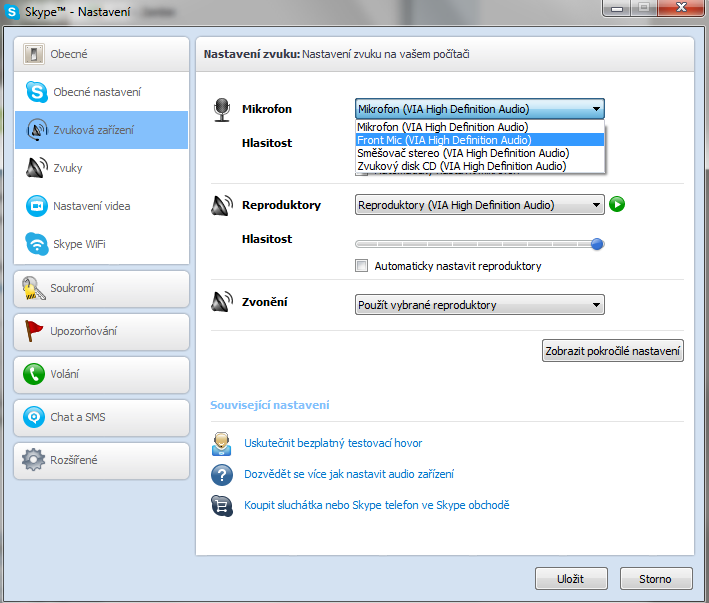
Task: Open the Soukromí section
Action: pos(101,289)
